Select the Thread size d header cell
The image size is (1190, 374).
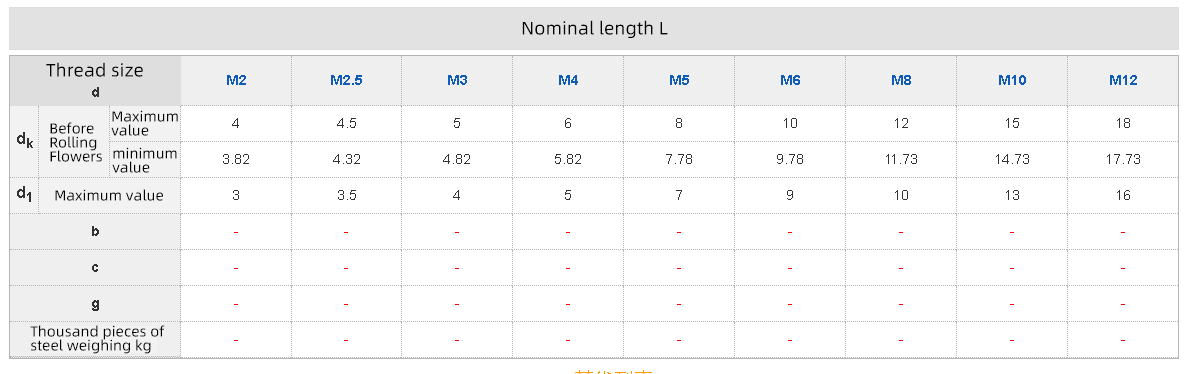click(95, 80)
